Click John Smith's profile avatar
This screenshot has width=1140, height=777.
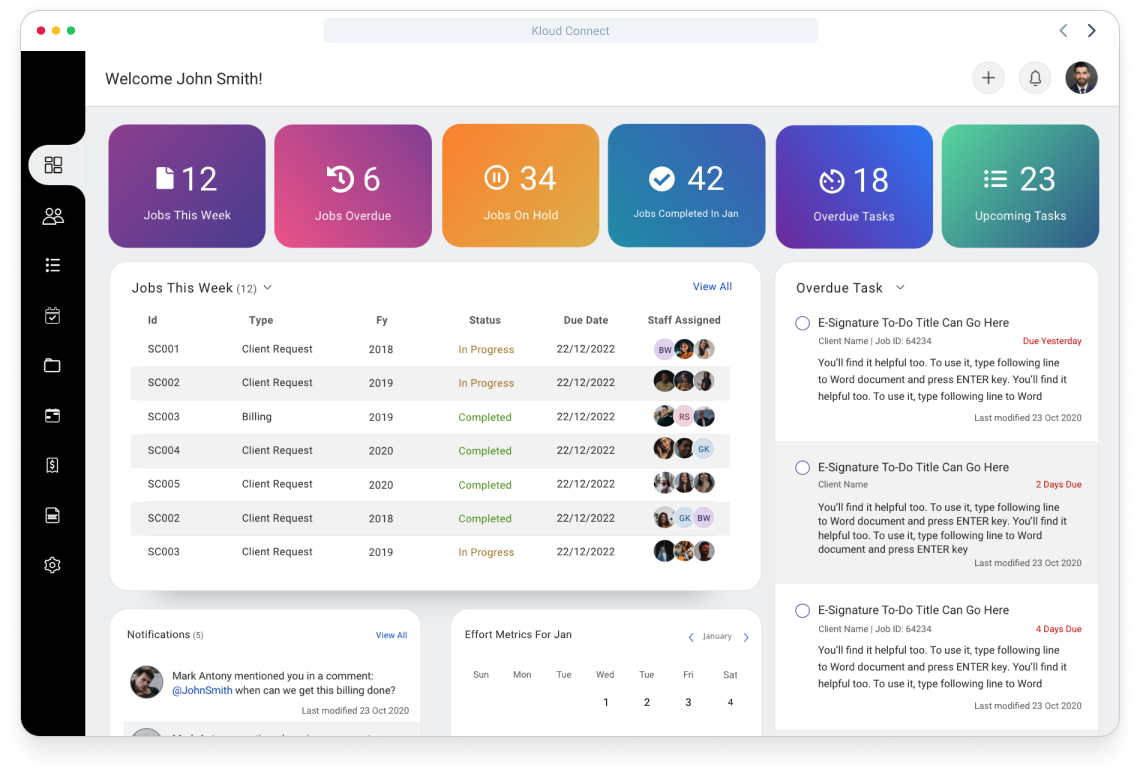[x=1081, y=78]
